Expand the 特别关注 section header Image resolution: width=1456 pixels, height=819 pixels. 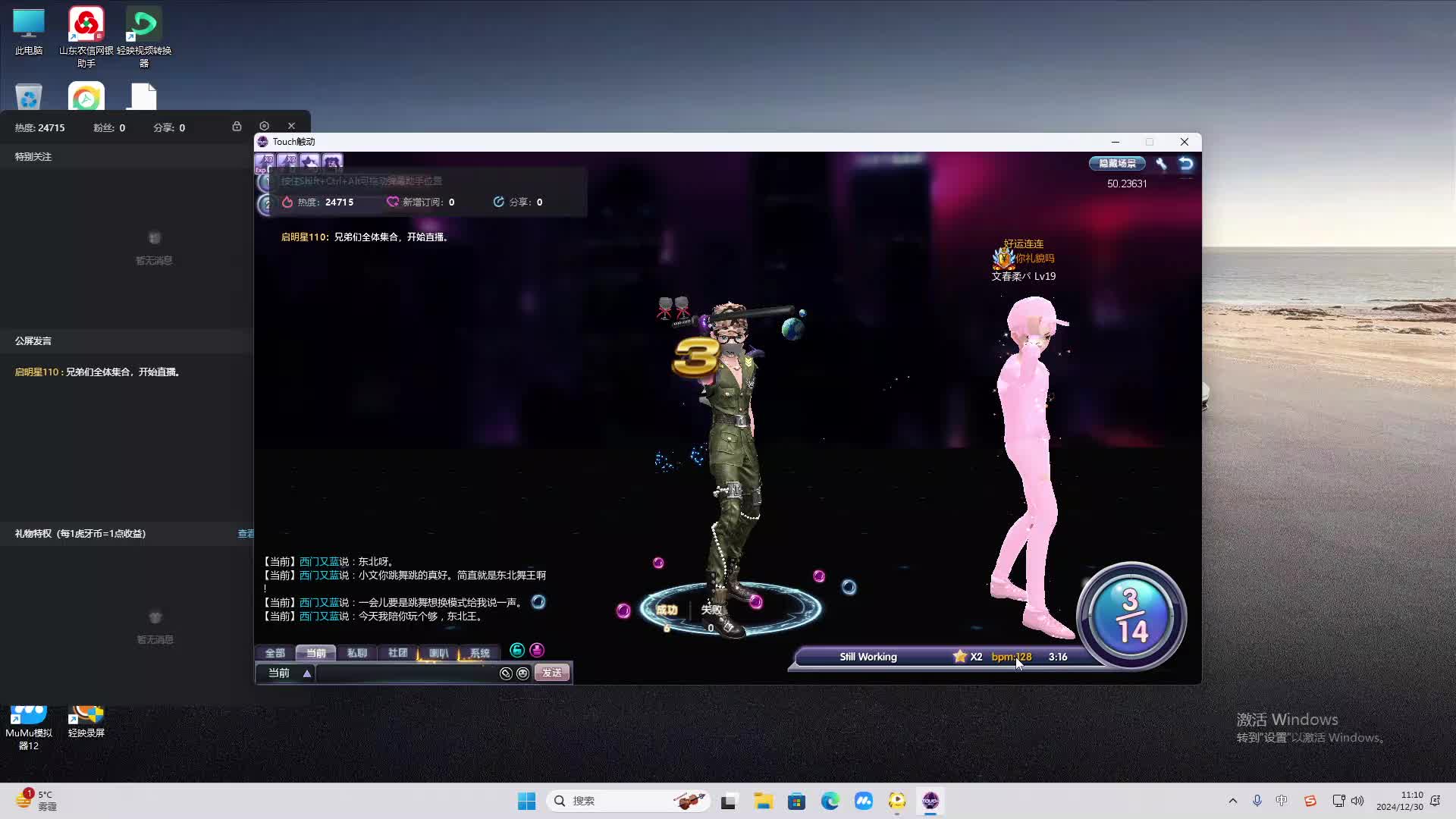coord(31,156)
